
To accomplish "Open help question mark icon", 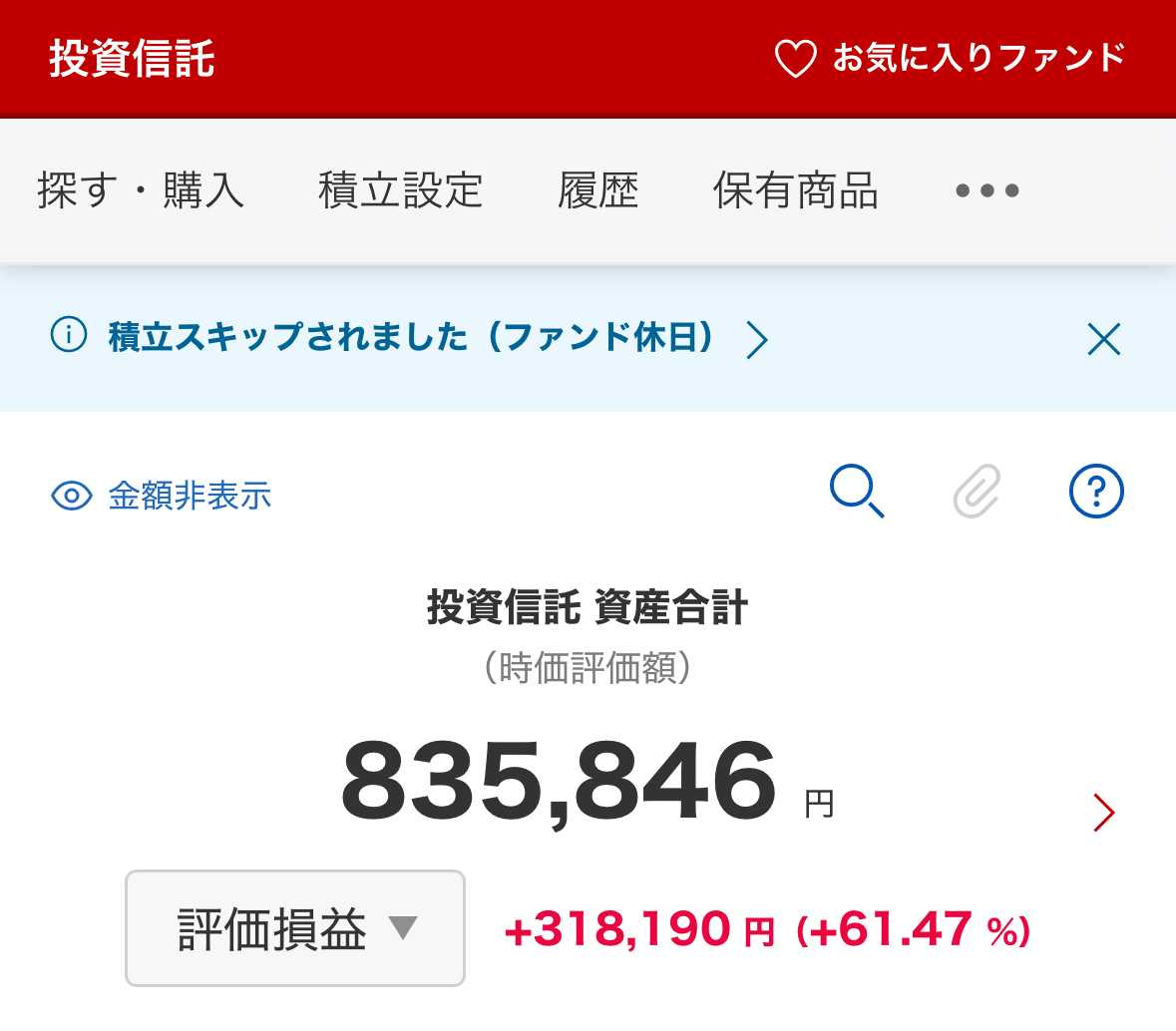I will (x=1096, y=492).
